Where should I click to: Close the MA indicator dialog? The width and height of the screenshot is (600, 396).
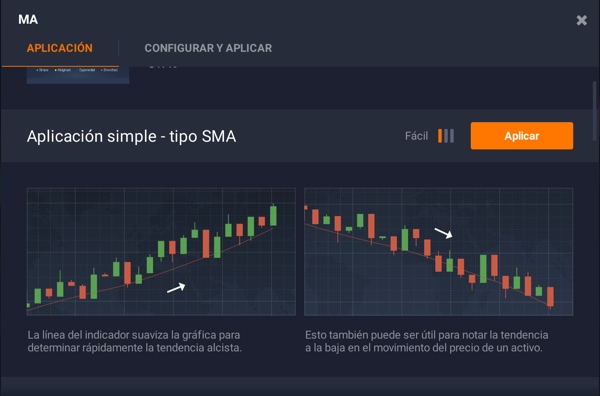(x=581, y=20)
